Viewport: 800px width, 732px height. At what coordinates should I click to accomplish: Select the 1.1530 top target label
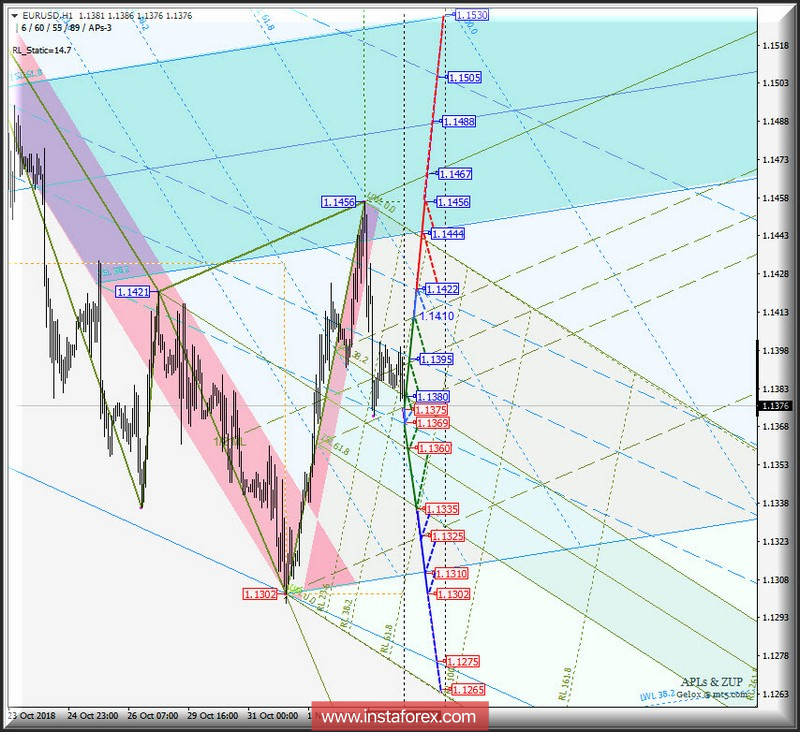[471, 15]
